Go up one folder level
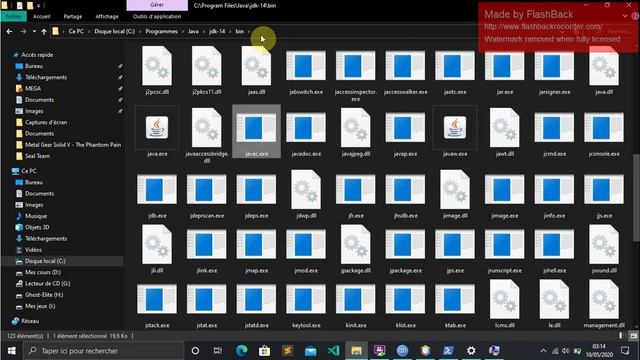 44,31
